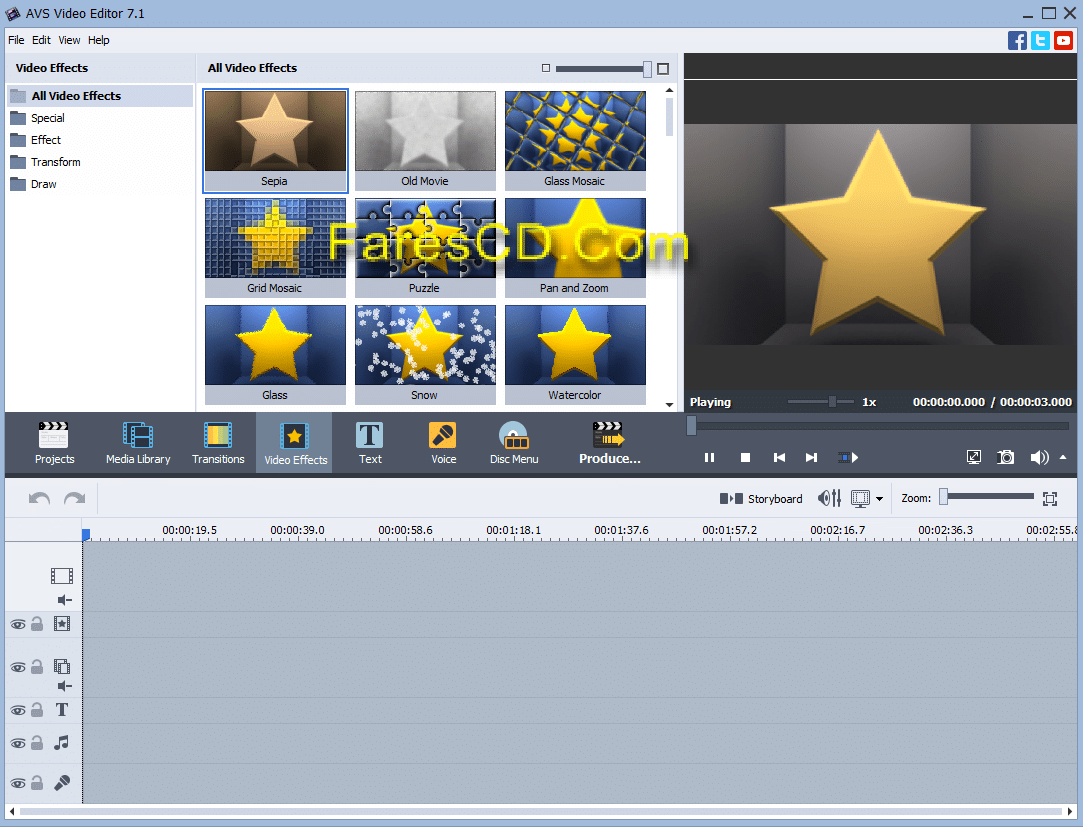
Task: Select the Snow effect thumbnail
Action: 425,354
